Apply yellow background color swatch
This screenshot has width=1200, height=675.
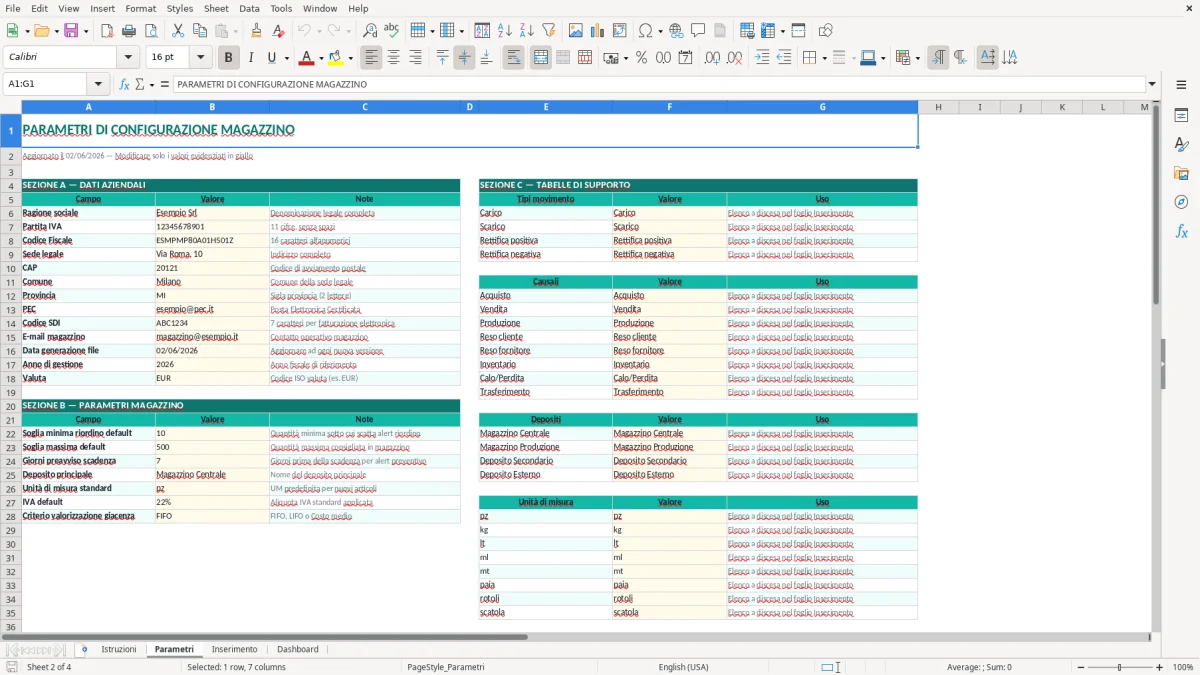coord(336,58)
